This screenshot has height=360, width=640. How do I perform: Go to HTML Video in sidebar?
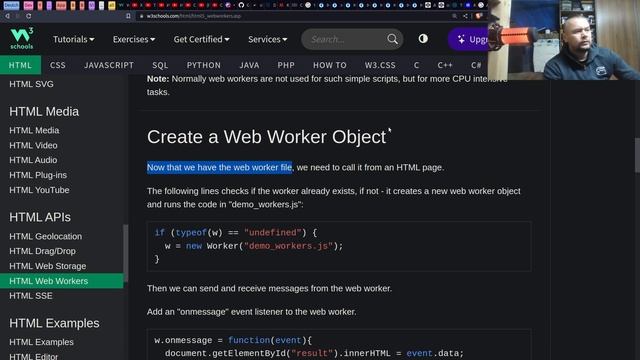pos(33,145)
